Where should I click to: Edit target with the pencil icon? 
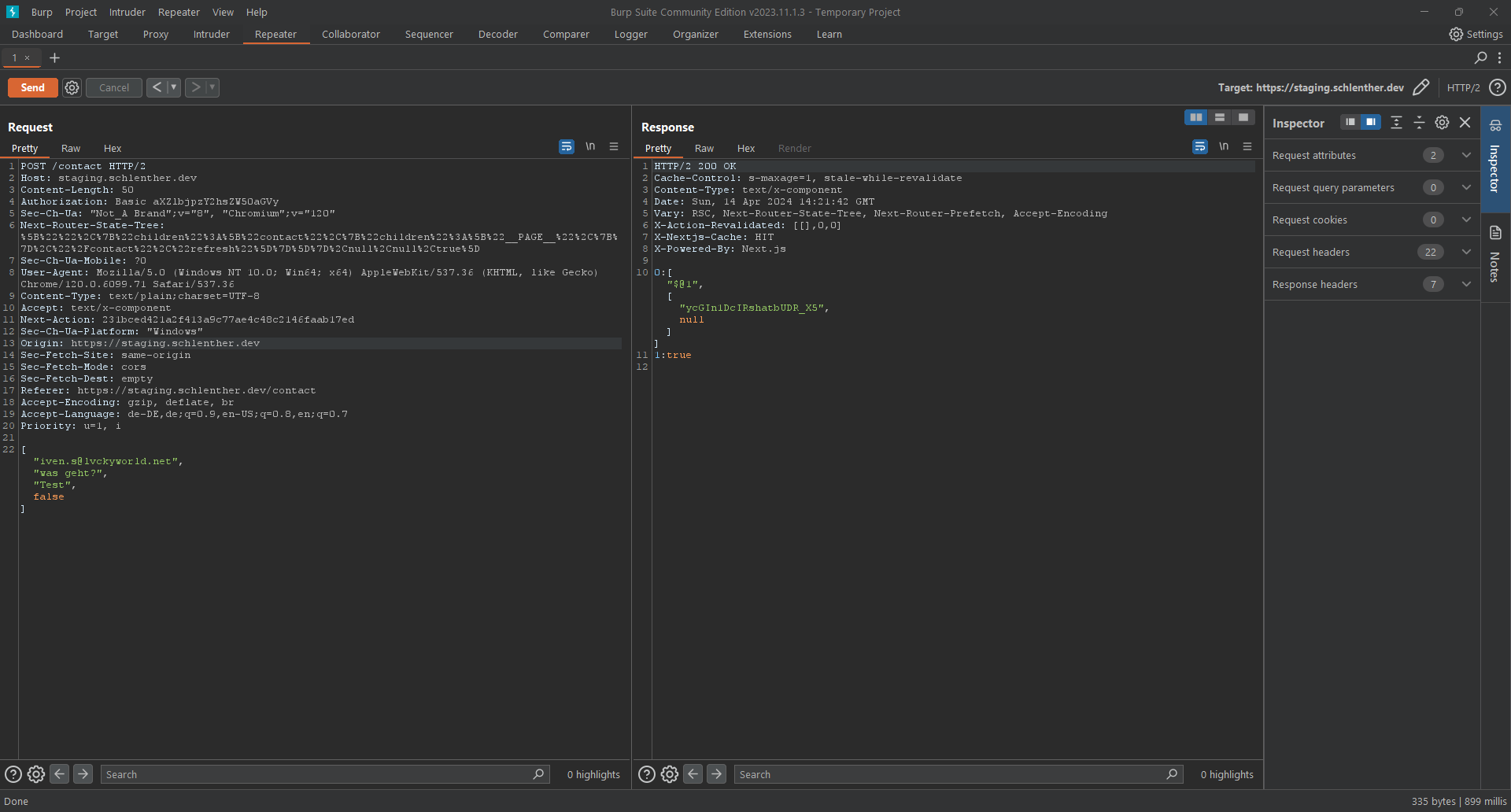1420,87
